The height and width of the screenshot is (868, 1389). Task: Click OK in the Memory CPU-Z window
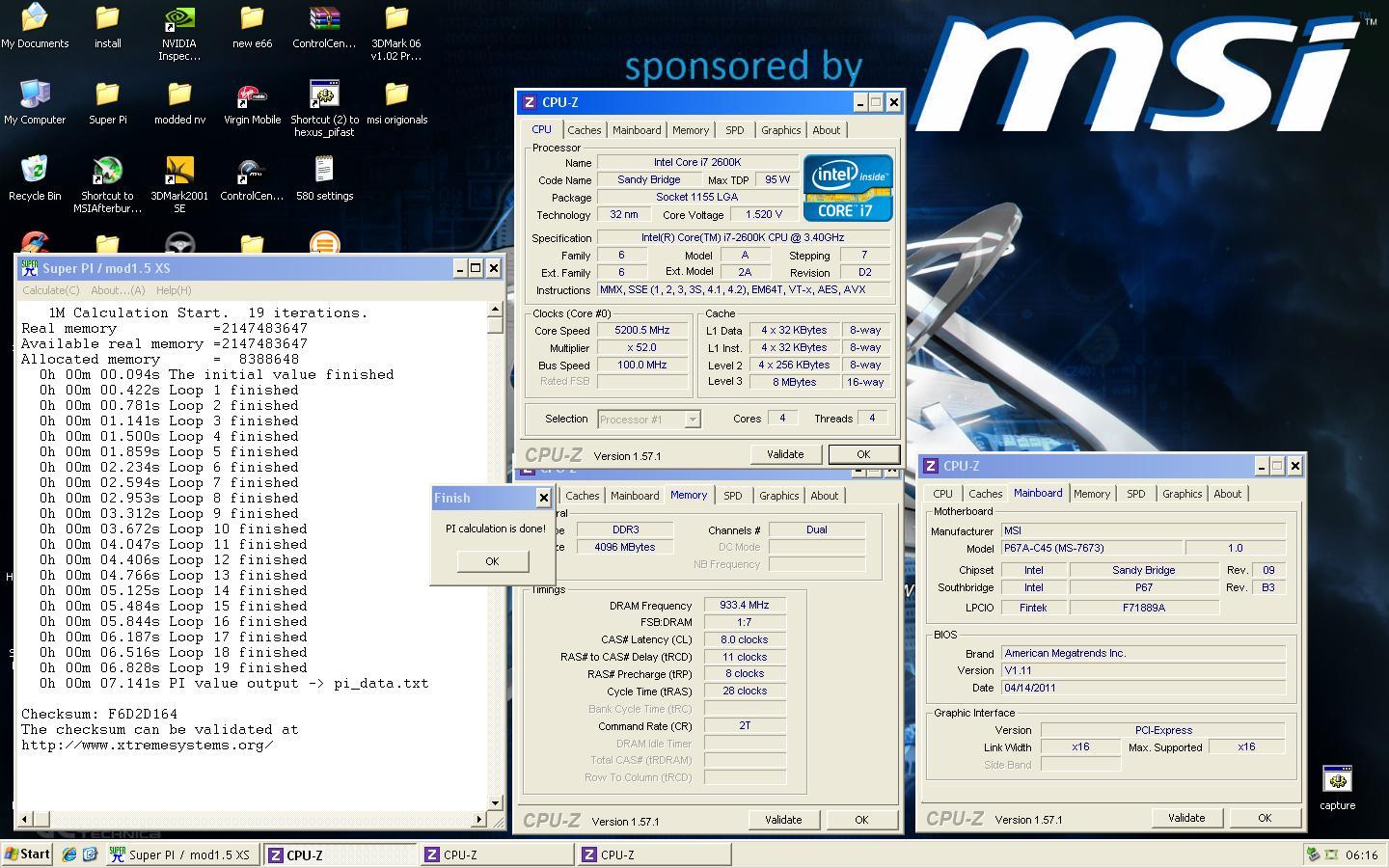tap(861, 820)
